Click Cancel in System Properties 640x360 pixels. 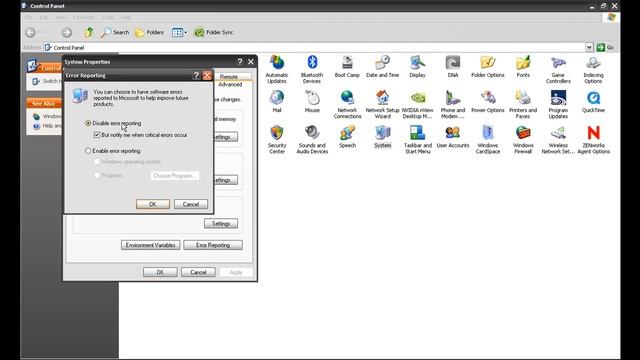(x=198, y=272)
